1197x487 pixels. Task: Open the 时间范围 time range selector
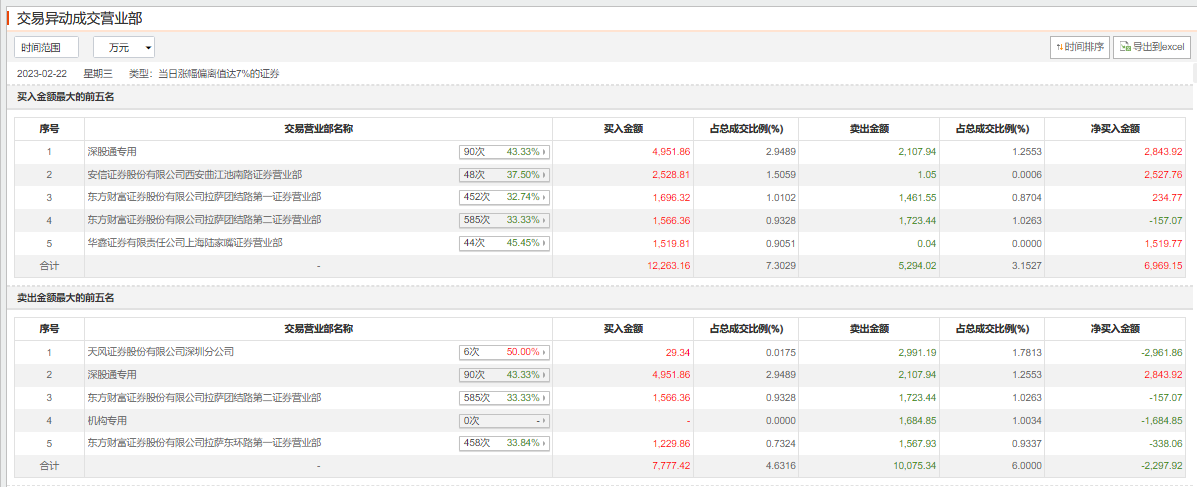pos(47,47)
